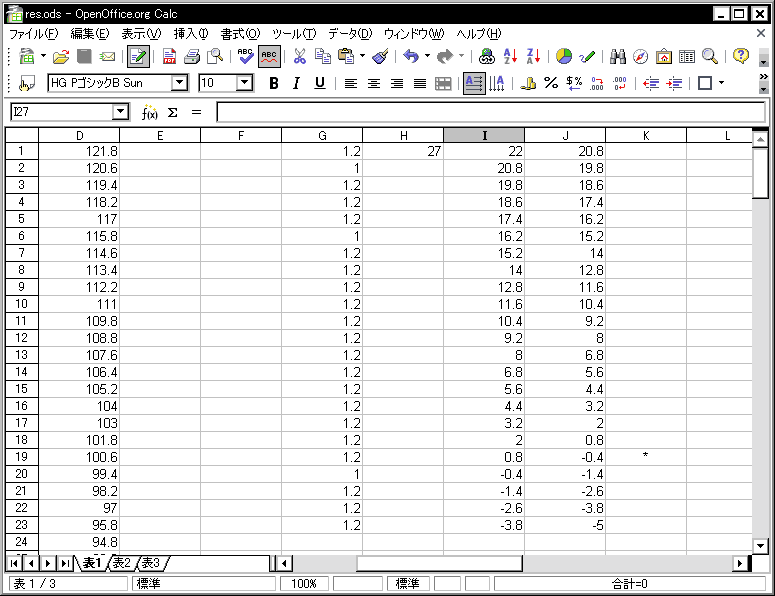Screen dimensions: 775x596
Task: Increase indent icon
Action: point(674,84)
